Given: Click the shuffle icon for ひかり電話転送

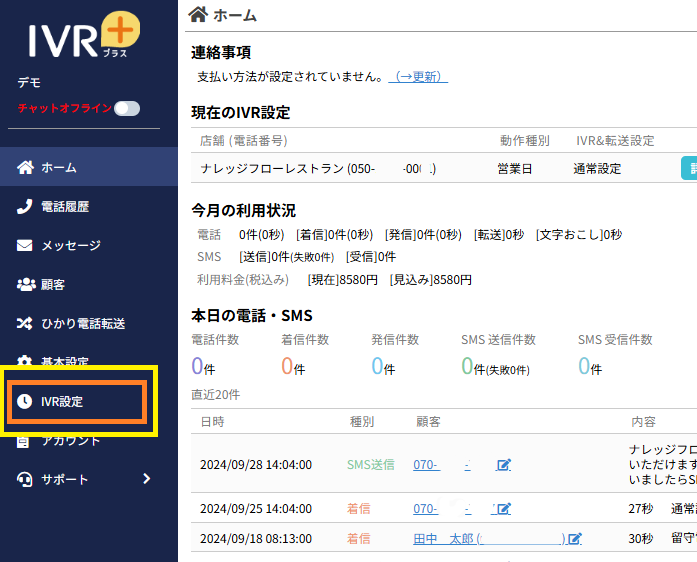Looking at the screenshot, I should coord(26,324).
